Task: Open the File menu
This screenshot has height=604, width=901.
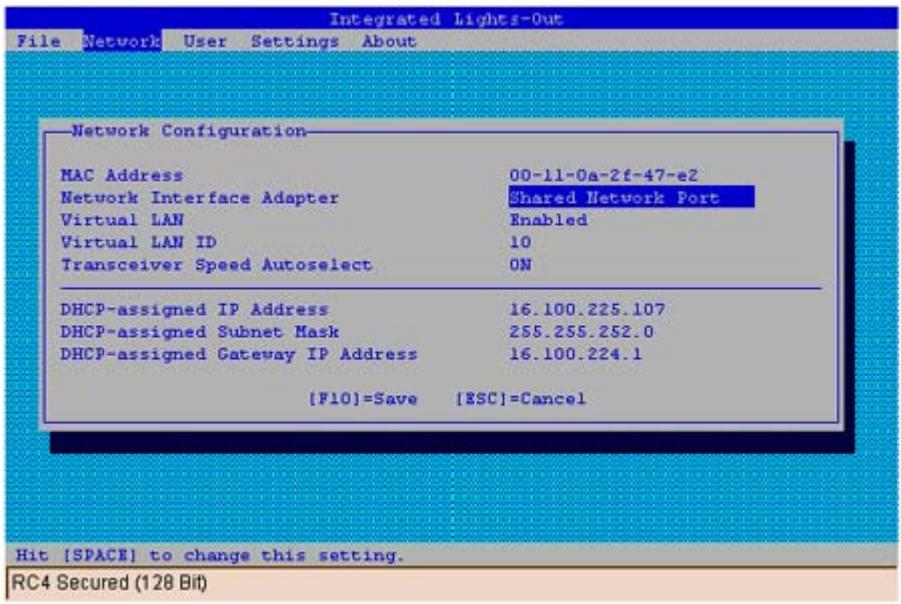Action: tap(38, 41)
